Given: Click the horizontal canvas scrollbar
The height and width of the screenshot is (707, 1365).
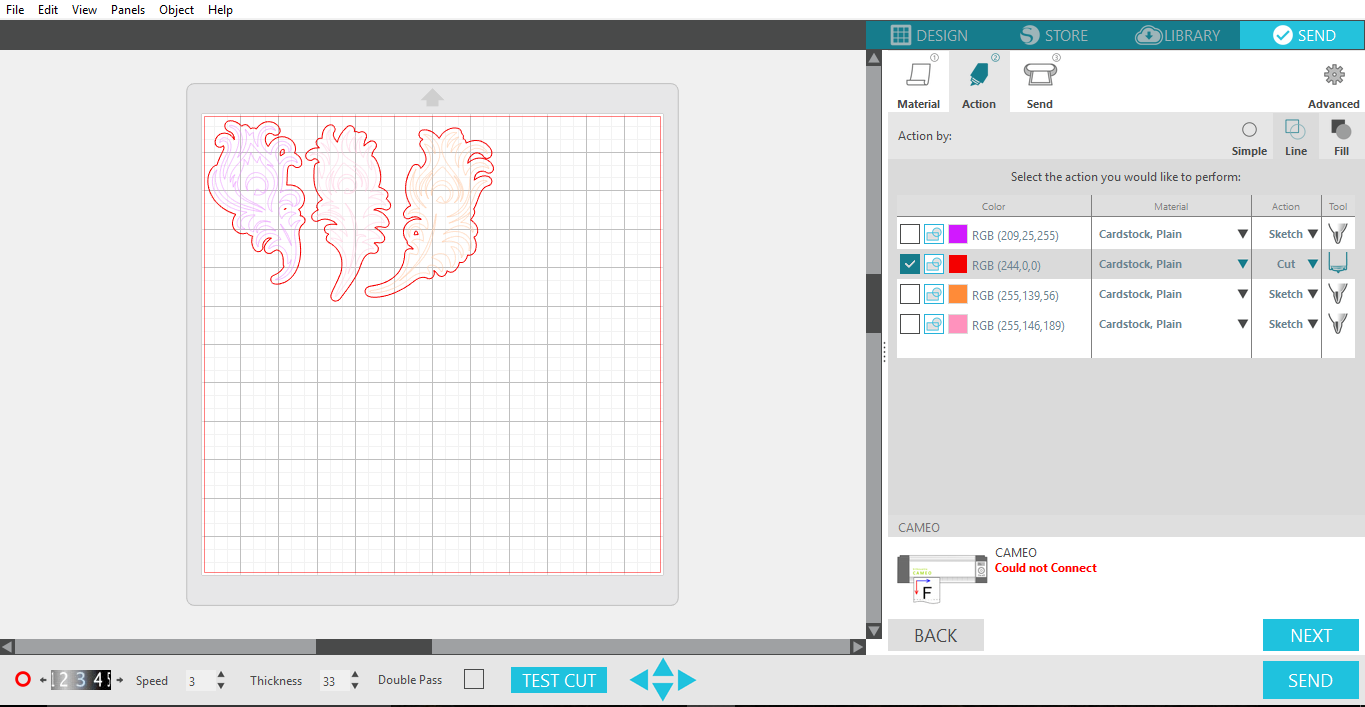Looking at the screenshot, I should 373,646.
